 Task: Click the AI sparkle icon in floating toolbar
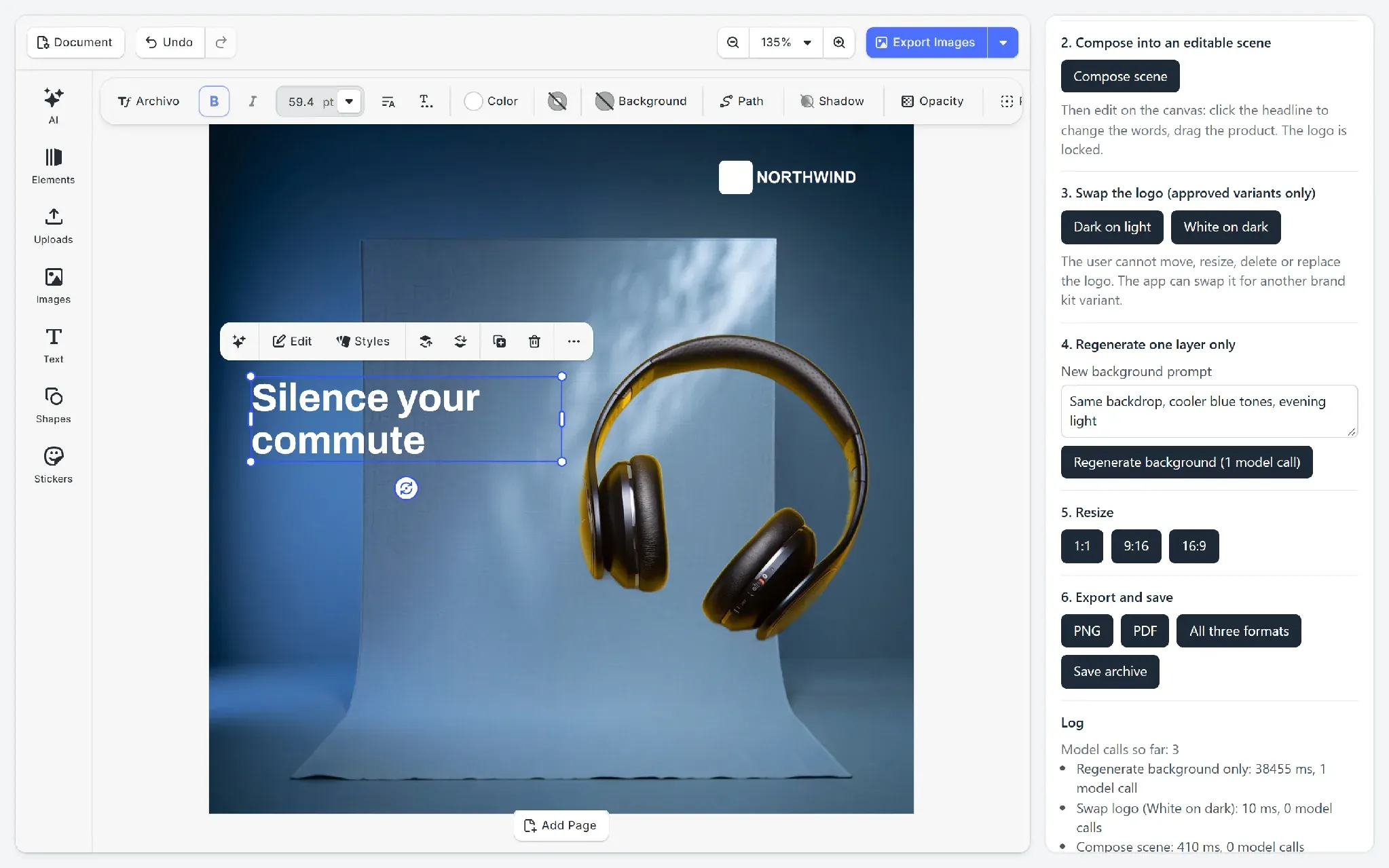[239, 341]
